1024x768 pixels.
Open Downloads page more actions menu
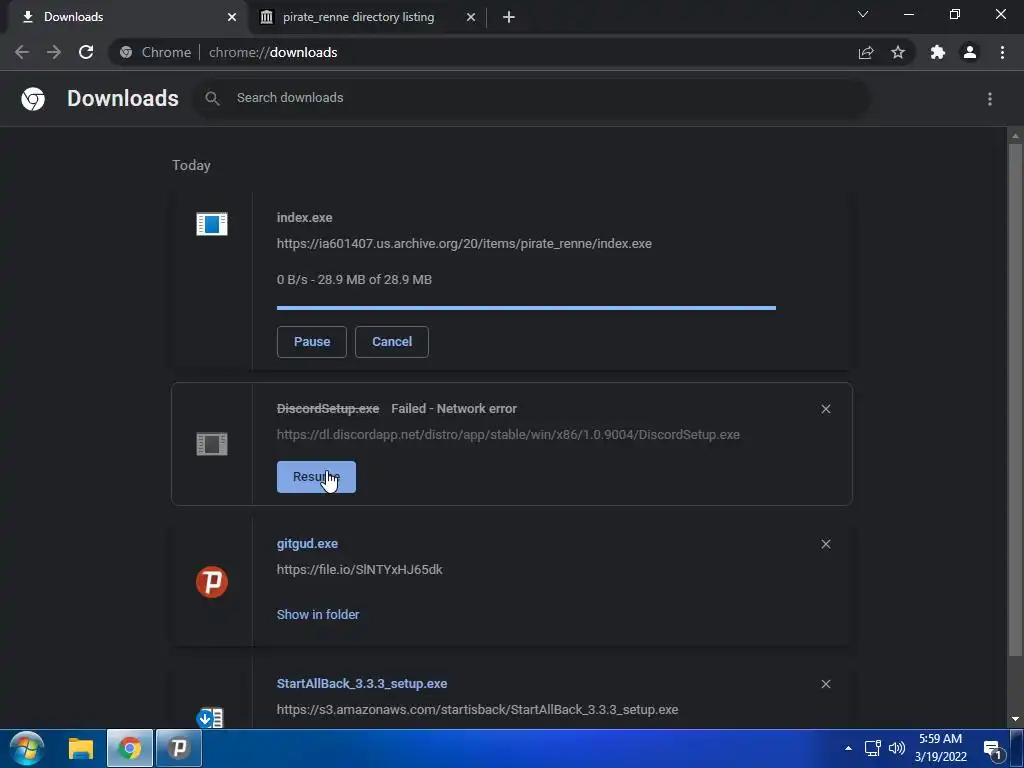990,99
